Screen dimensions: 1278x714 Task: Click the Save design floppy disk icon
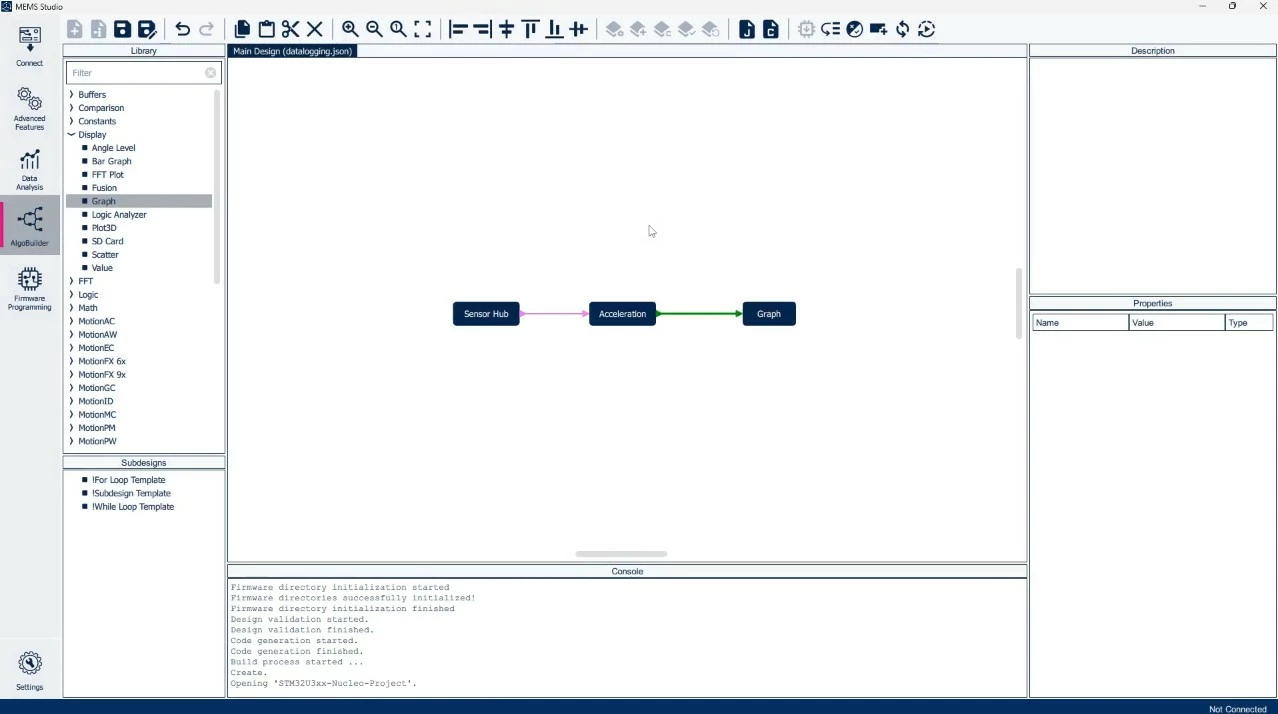(122, 29)
